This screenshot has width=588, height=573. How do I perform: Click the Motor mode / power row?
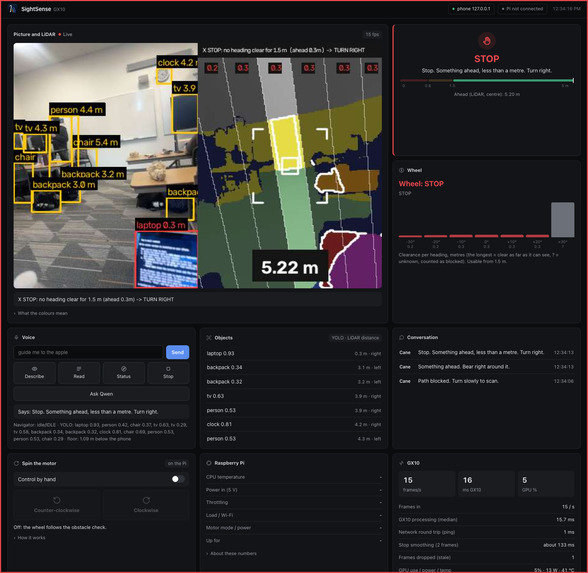click(x=294, y=528)
